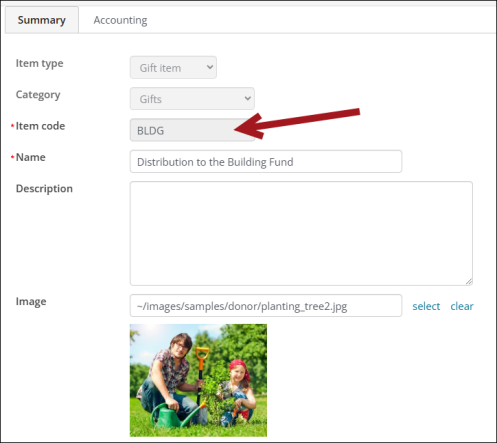The width and height of the screenshot is (497, 443).
Task: Open the Category dropdown showing Gifts
Action: point(192,99)
